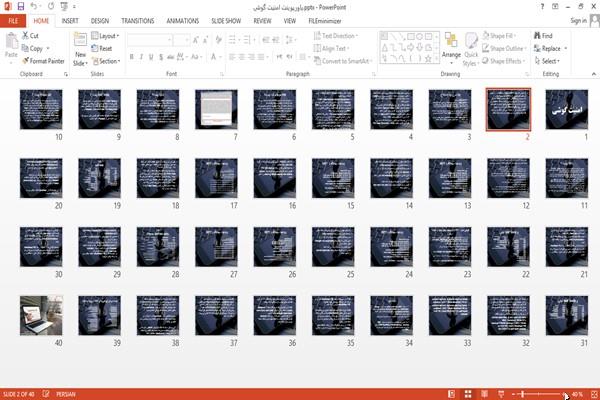The height and width of the screenshot is (400, 600).
Task: Open the Shape Fill dropdown
Action: coord(499,36)
